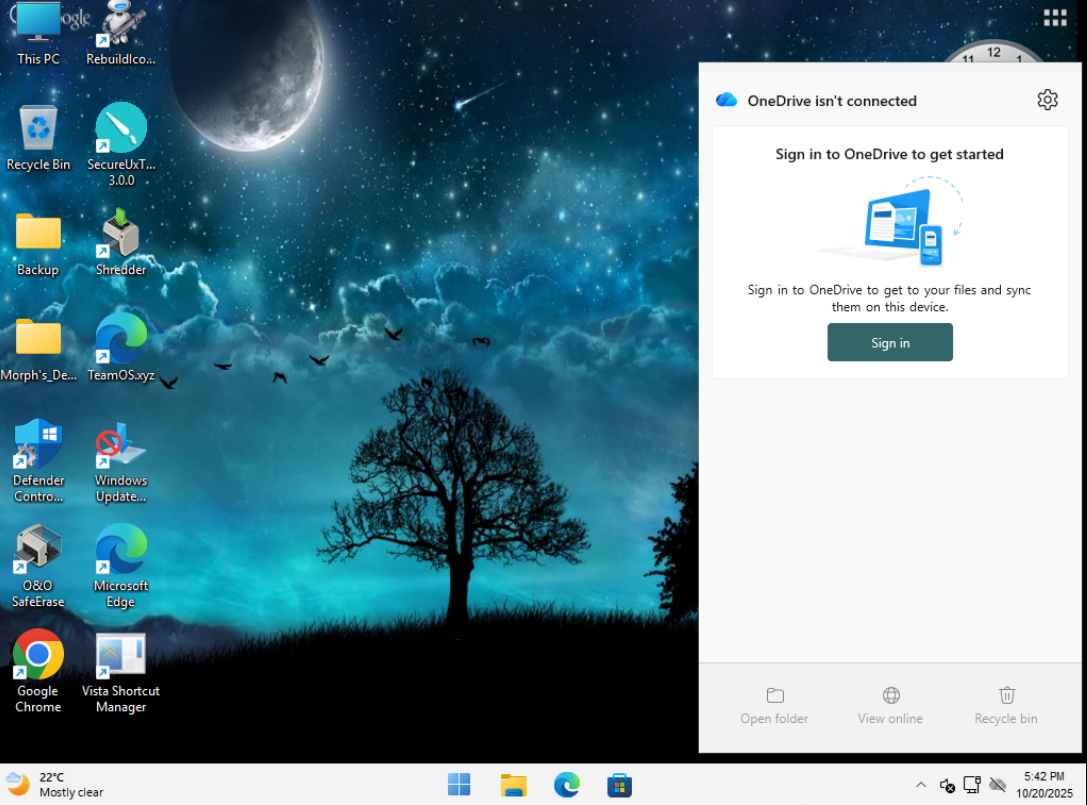Click the muted volume tray icon
Screen dimensions: 1087x805
pos(947,785)
